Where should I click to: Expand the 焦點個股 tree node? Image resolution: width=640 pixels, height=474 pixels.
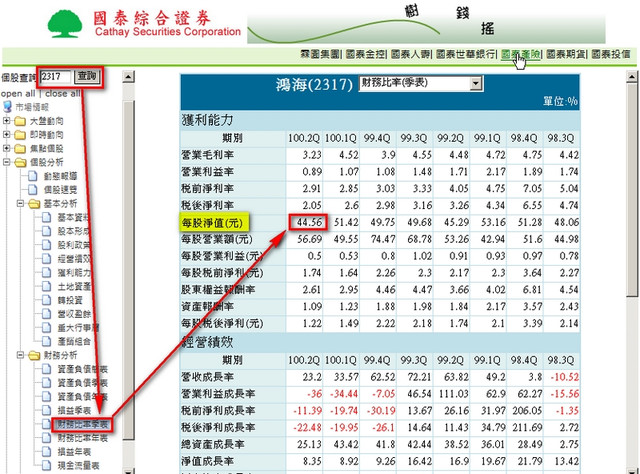7,148
